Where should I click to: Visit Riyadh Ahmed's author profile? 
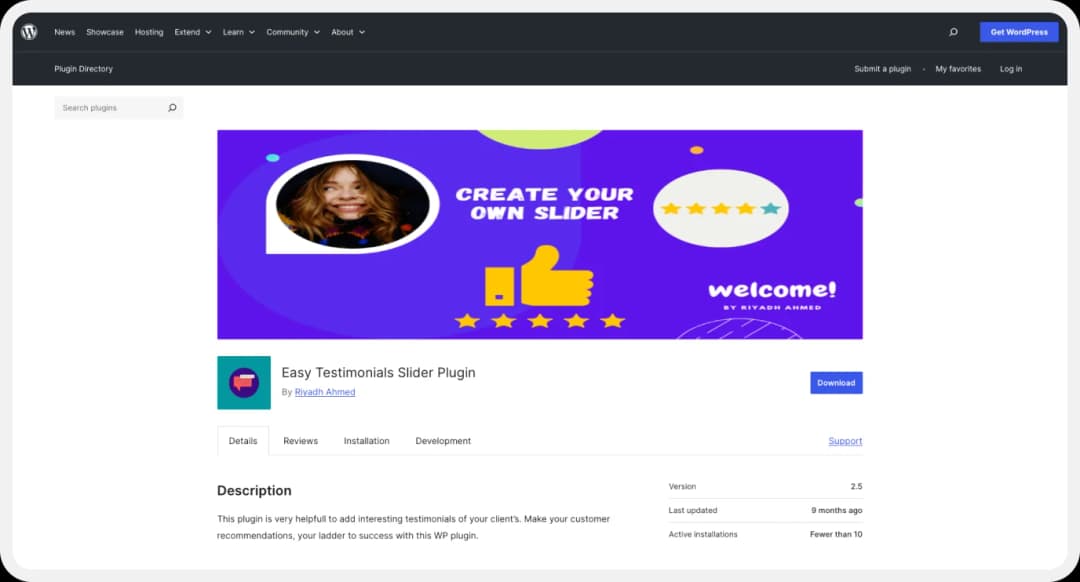(x=323, y=391)
